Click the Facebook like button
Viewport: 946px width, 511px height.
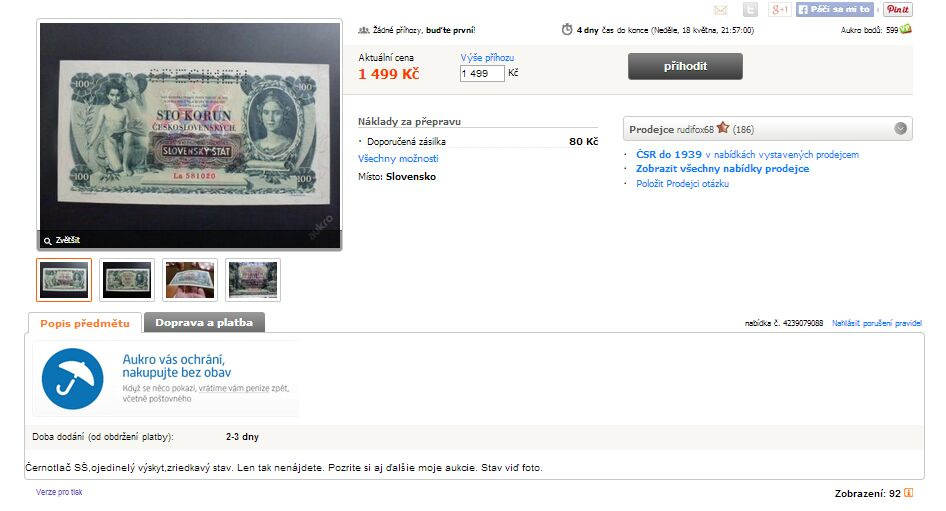[834, 9]
